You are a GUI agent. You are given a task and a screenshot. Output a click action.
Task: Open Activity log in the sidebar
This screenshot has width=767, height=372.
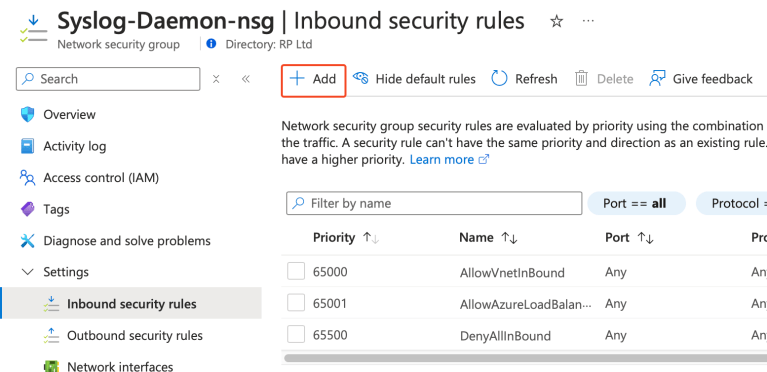74,146
